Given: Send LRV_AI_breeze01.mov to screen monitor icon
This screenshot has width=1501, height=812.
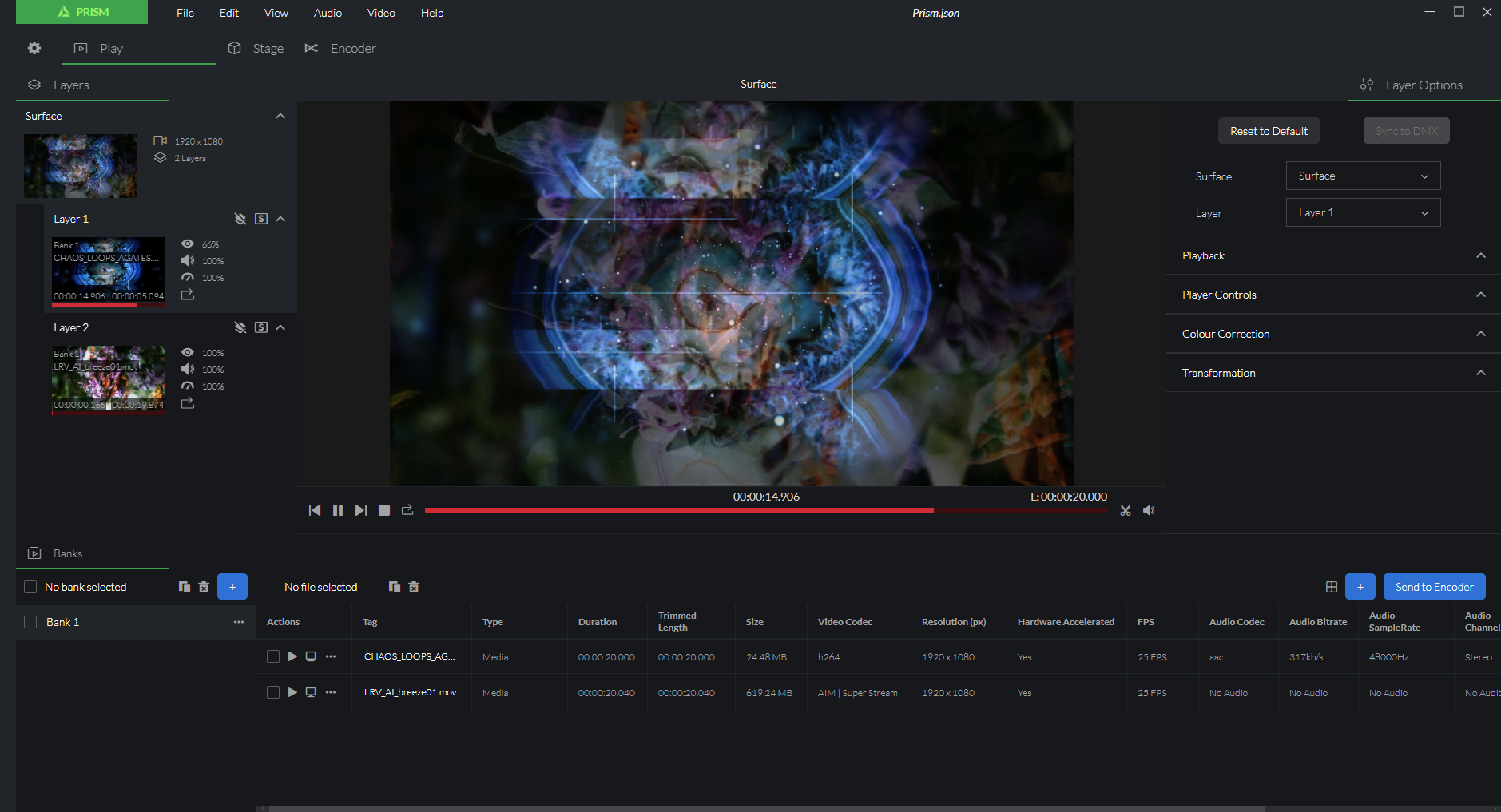Looking at the screenshot, I should 311,692.
